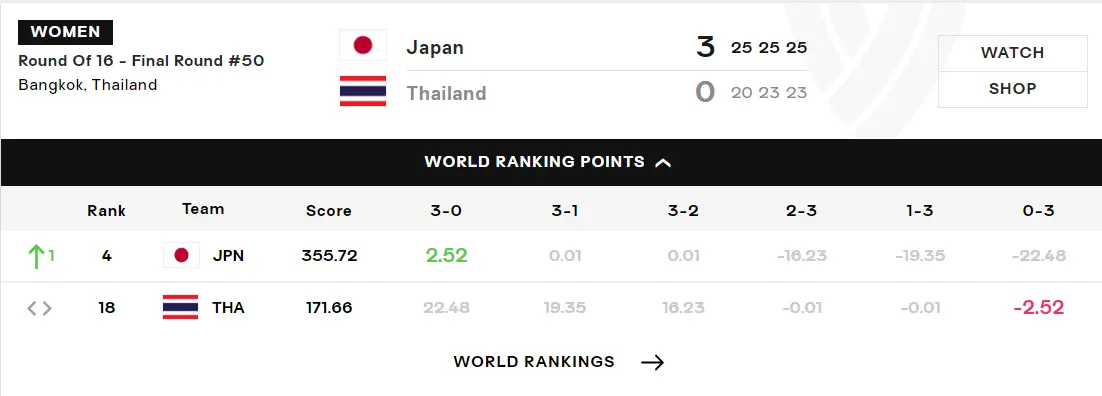Screen dimensions: 1102x396
Task: Click the red -2.52 points for THA
Action: point(1039,307)
